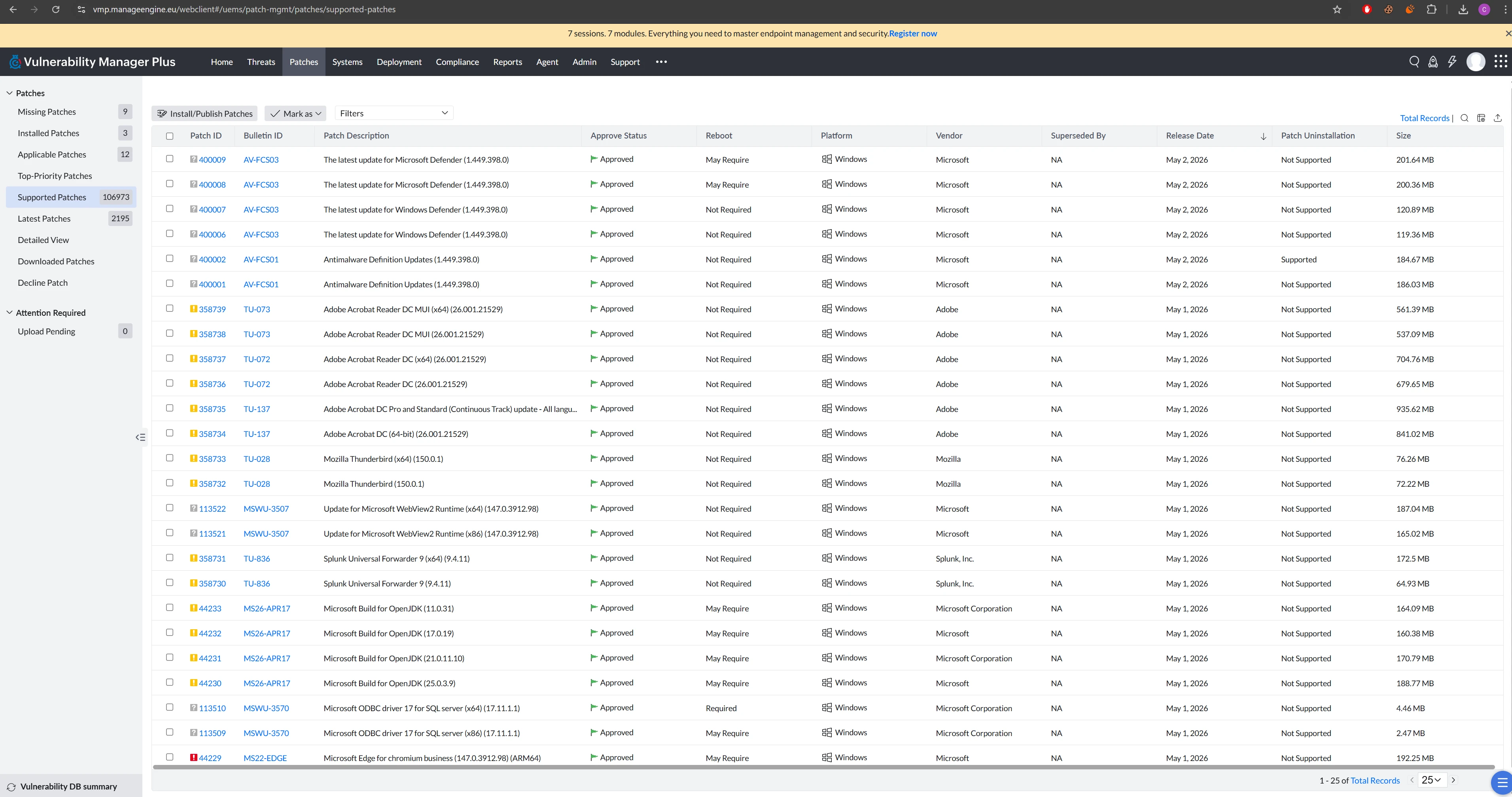Check the box for patch 44233
This screenshot has width=1512, height=797.
tap(170, 608)
